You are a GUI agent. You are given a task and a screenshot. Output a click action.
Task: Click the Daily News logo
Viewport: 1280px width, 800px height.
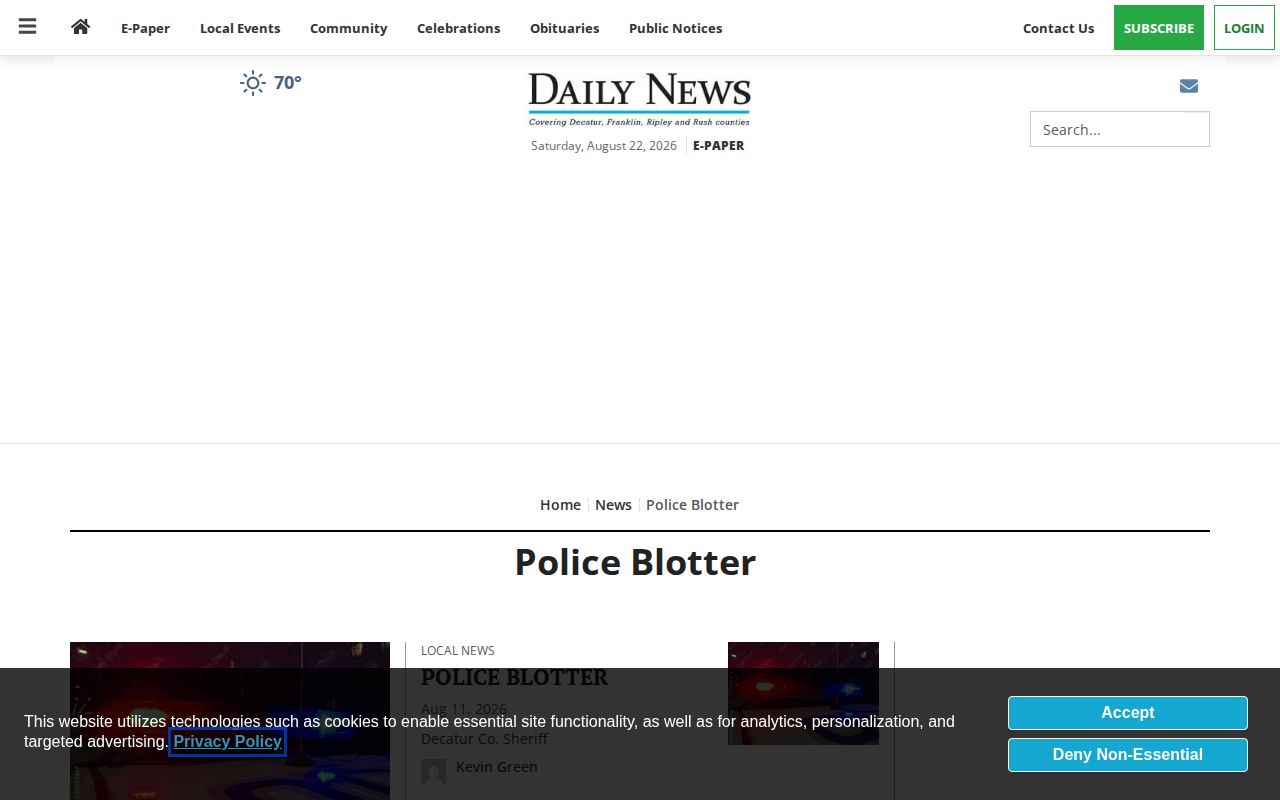pos(640,99)
